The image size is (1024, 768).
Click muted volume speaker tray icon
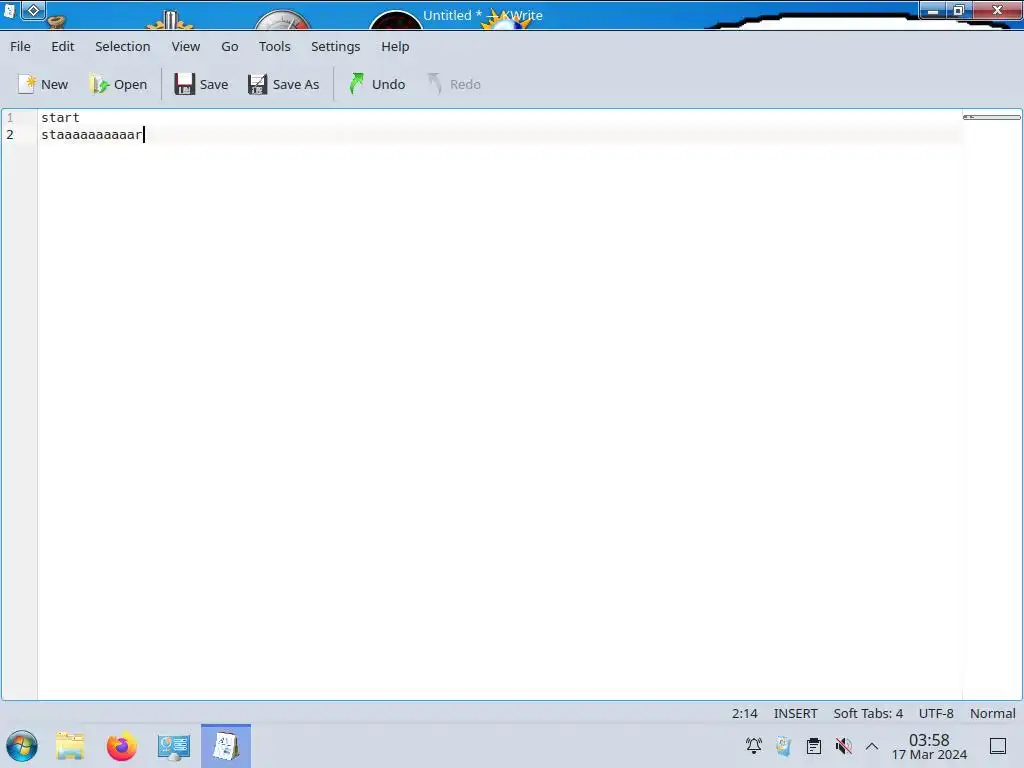pos(843,746)
